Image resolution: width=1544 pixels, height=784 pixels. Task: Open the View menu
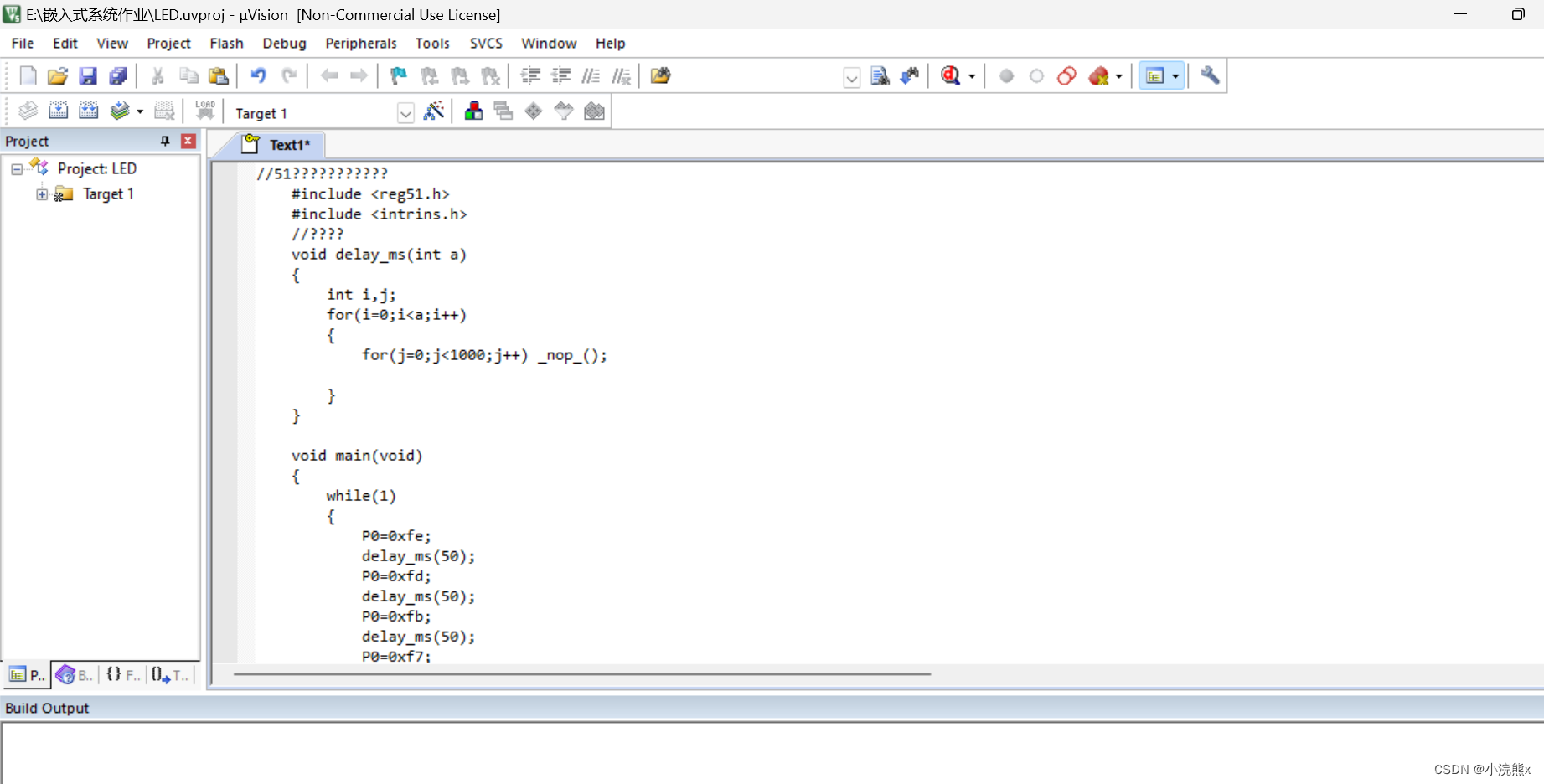point(112,44)
